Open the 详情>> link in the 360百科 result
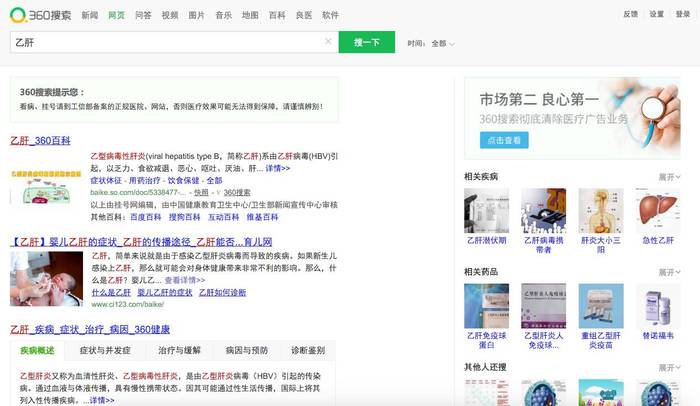This screenshot has height=406, width=700. tap(278, 168)
